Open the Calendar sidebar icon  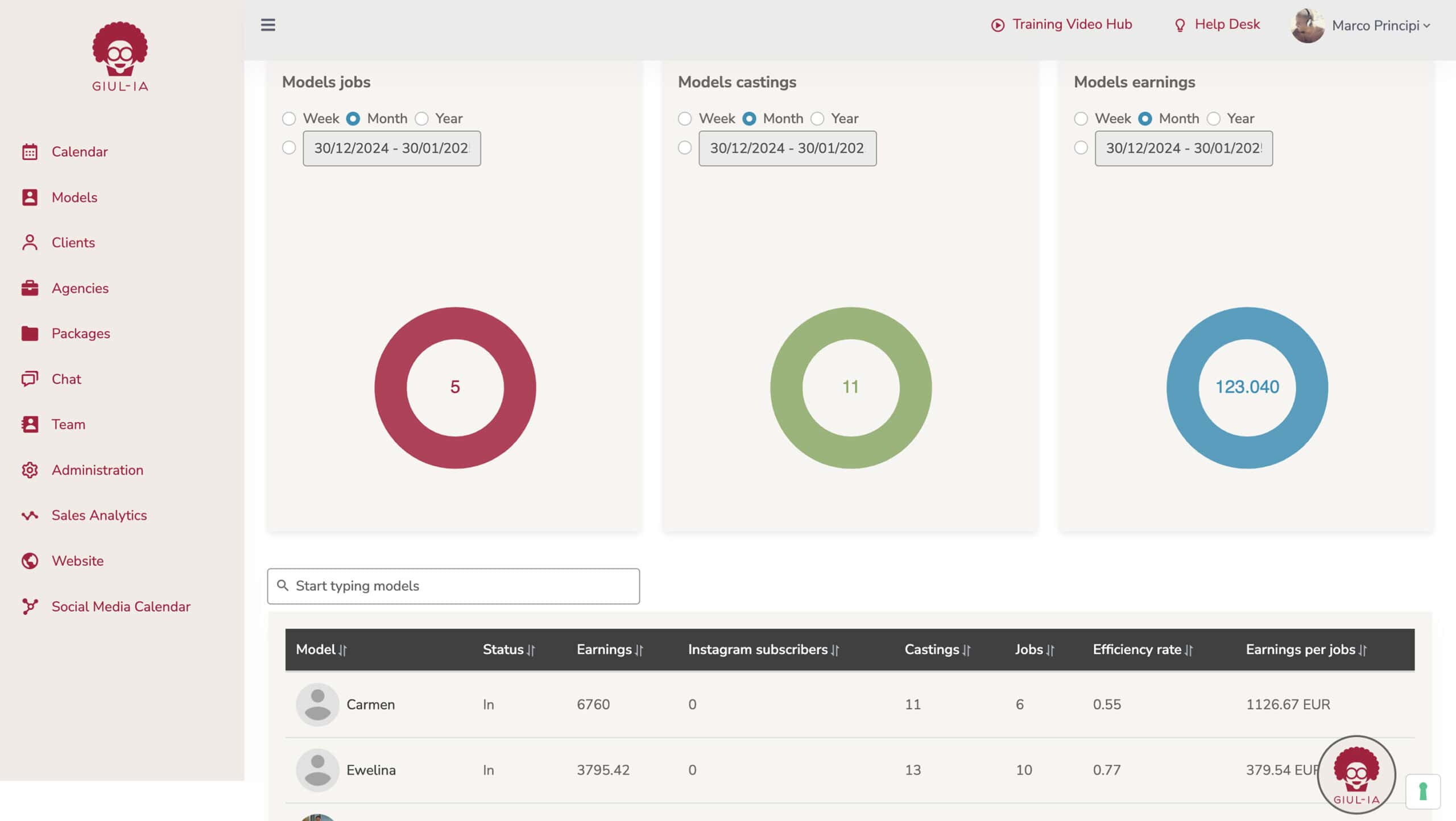click(x=30, y=152)
